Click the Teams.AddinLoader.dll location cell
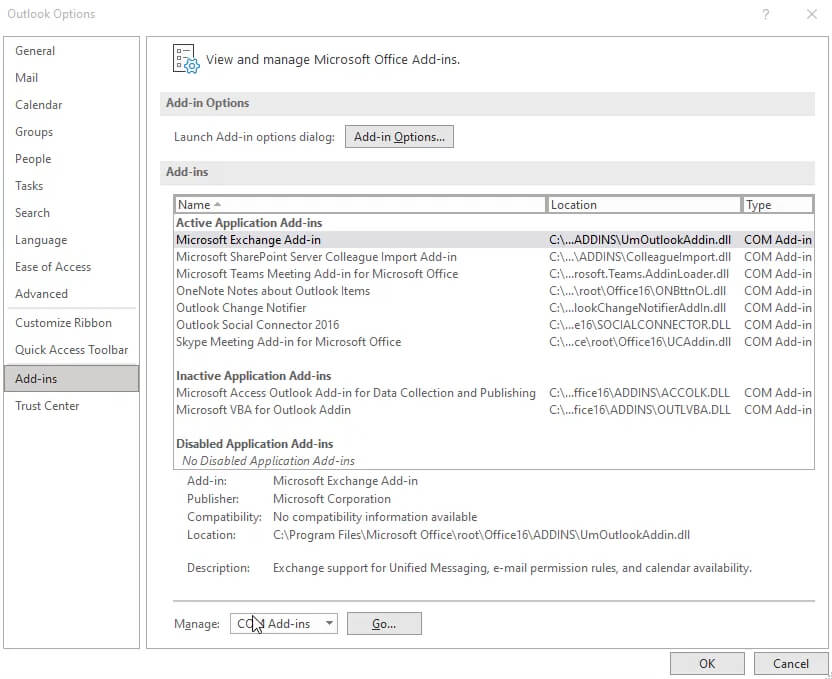Viewport: 832px width, 679px height. pyautogui.click(x=639, y=274)
